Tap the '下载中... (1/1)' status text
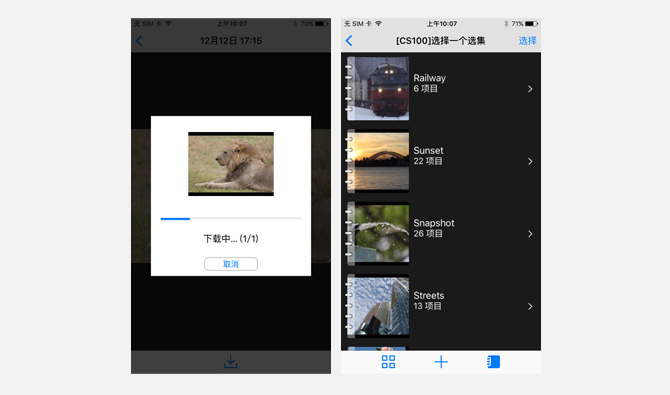 click(231, 239)
